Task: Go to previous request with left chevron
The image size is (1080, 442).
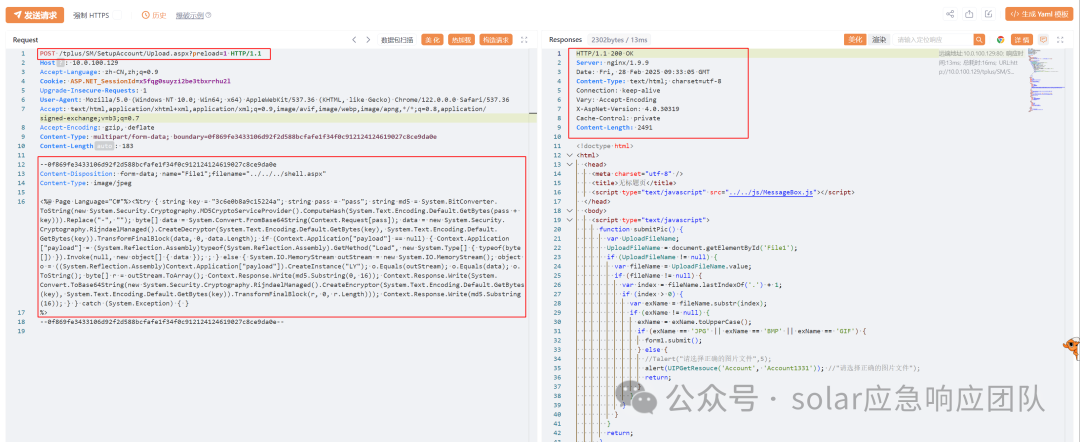Action: pyautogui.click(x=354, y=40)
